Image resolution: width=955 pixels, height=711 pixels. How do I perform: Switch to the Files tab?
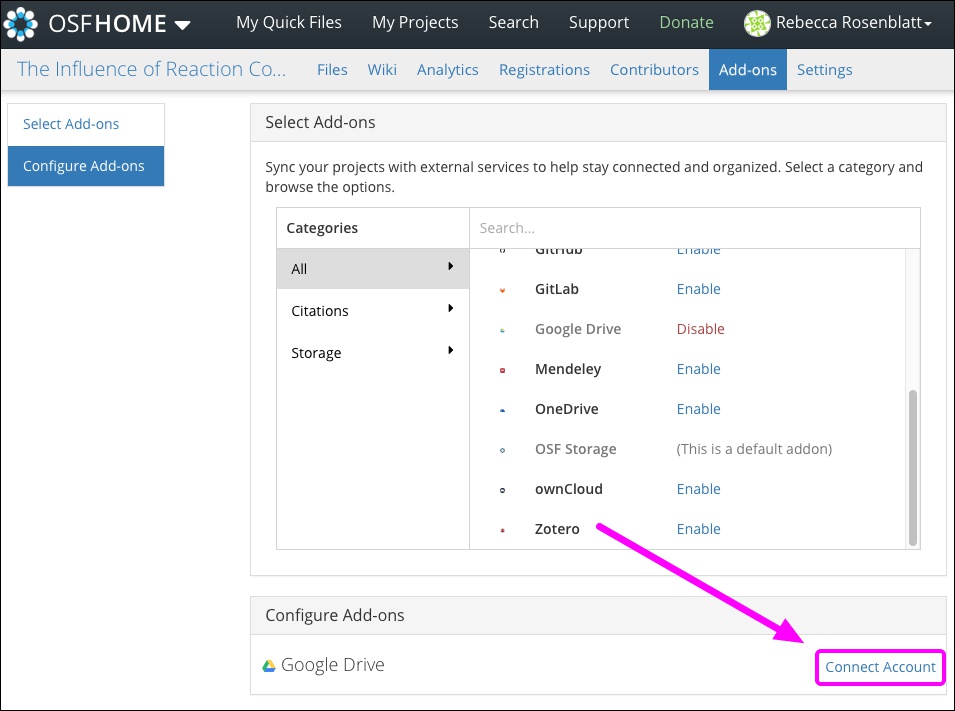pos(332,69)
